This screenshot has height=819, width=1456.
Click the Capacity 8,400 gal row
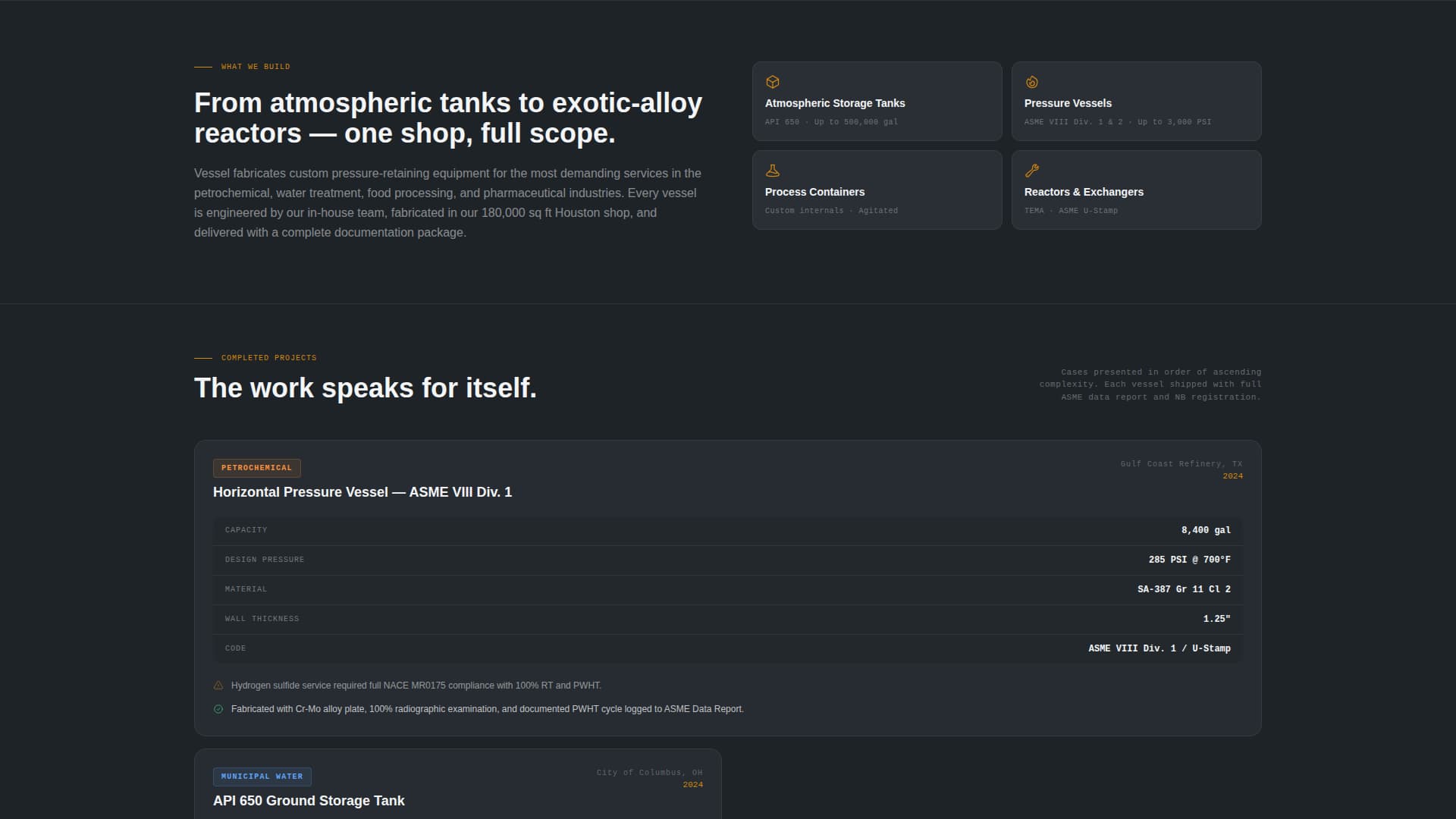point(727,530)
